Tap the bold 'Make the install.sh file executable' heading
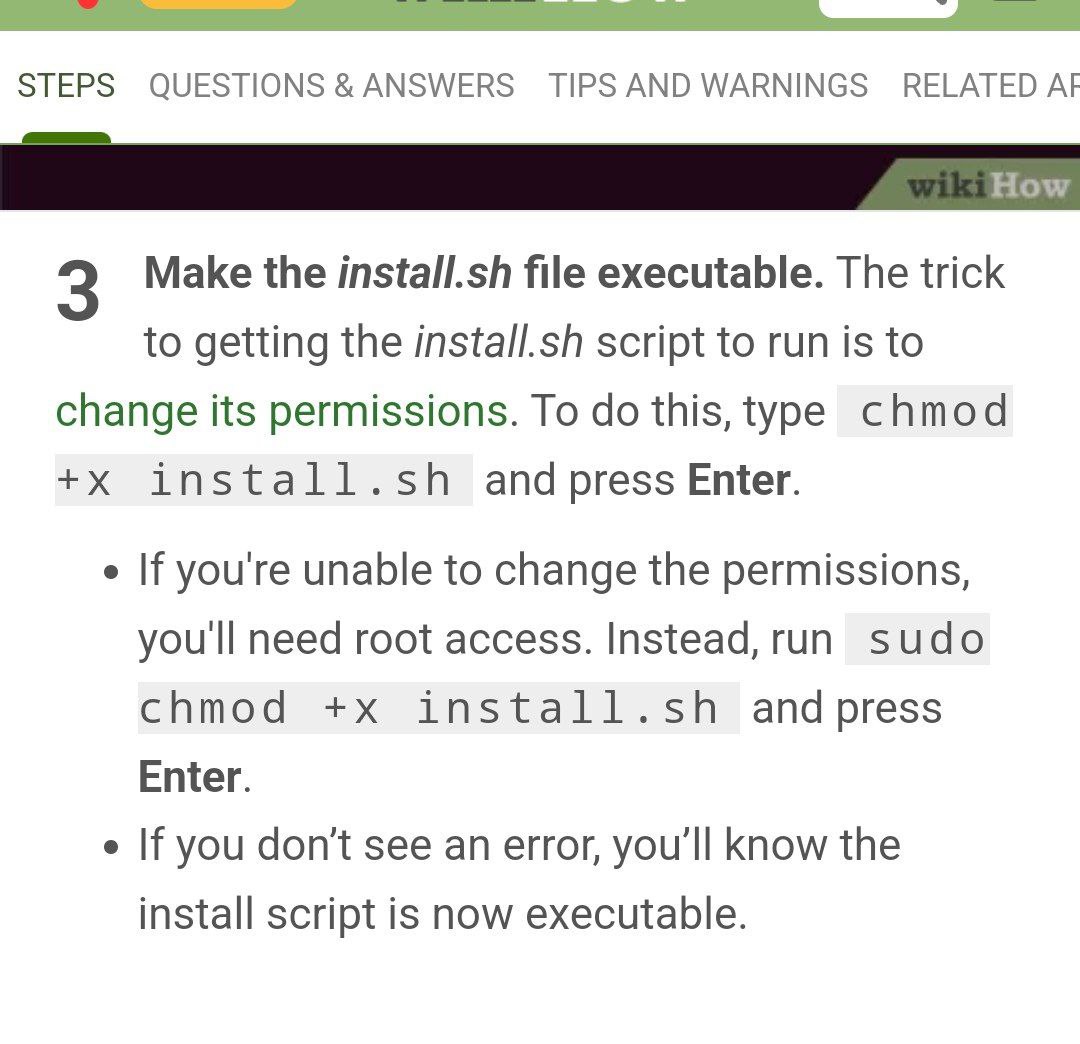This screenshot has width=1080, height=1044. (484, 273)
